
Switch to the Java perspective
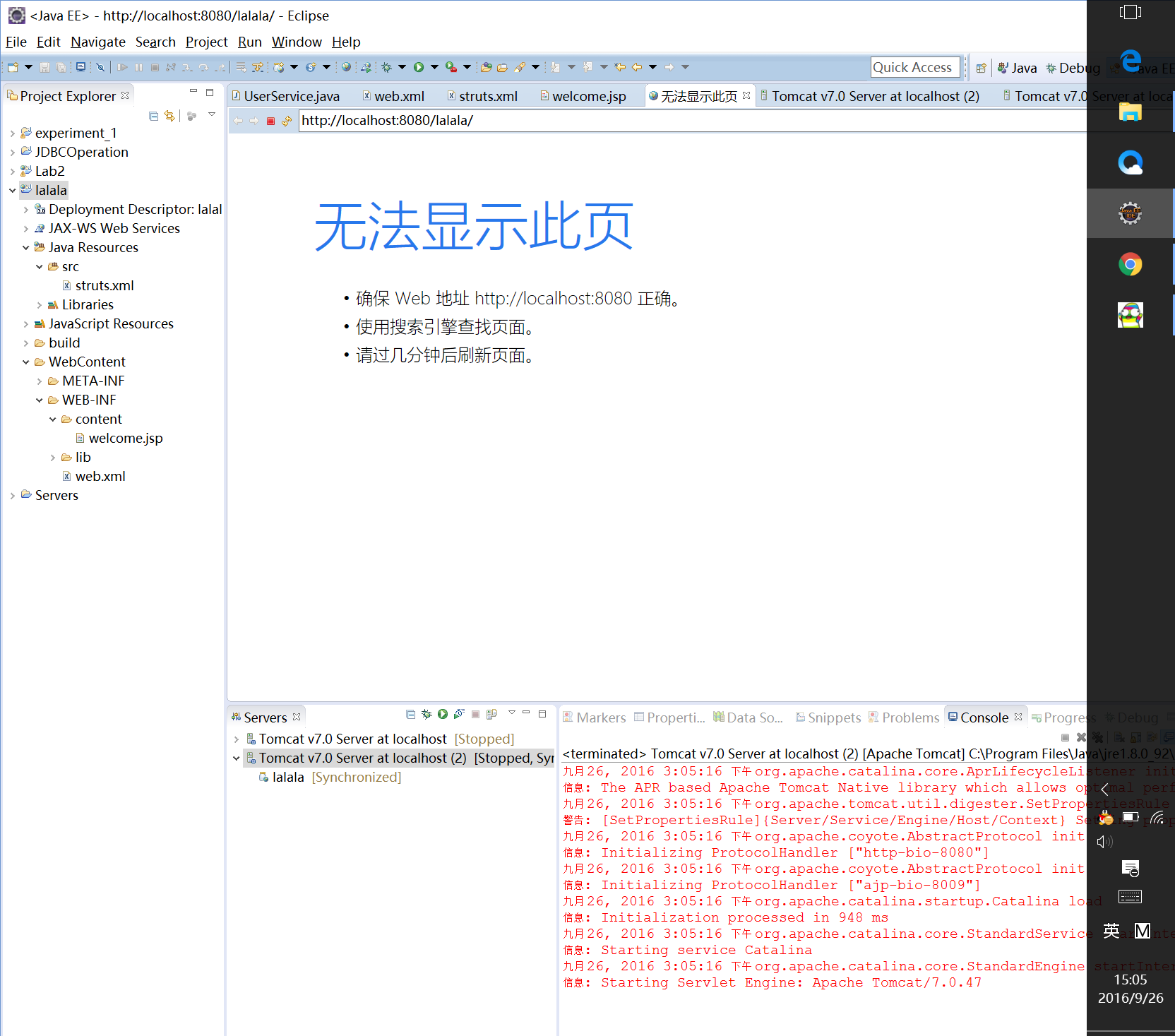coord(1017,68)
